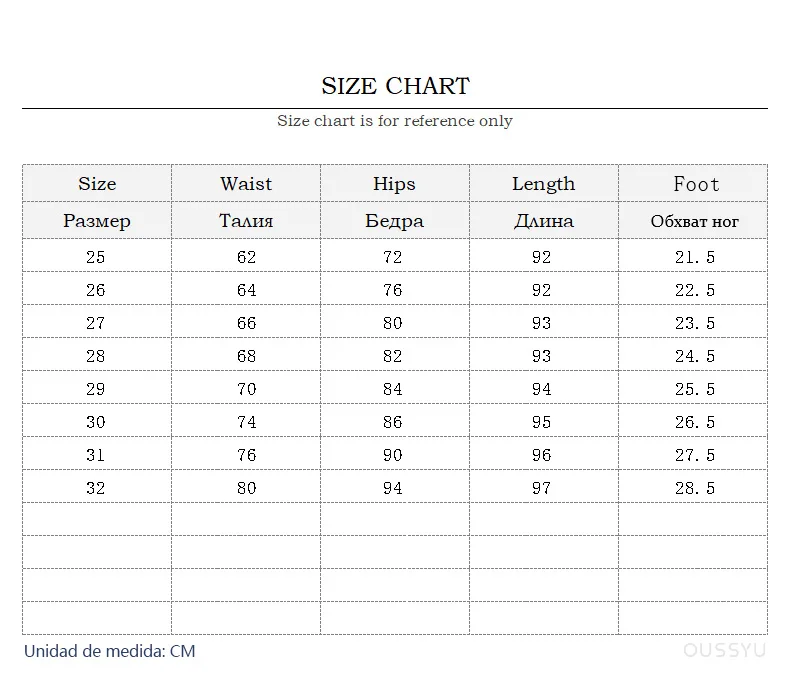Click the Талия header cell
Screen dimensions: 790x674
click(x=246, y=221)
